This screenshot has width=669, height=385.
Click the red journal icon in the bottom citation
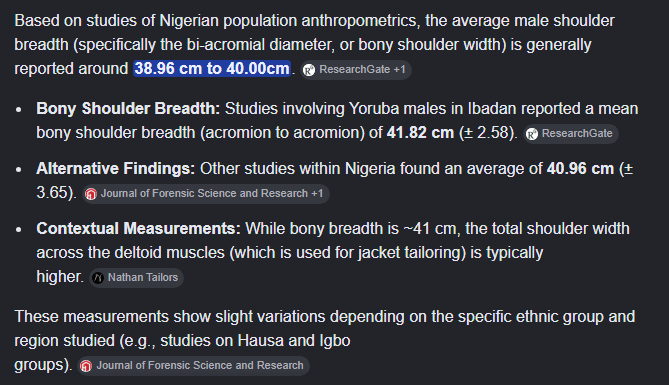pos(86,366)
